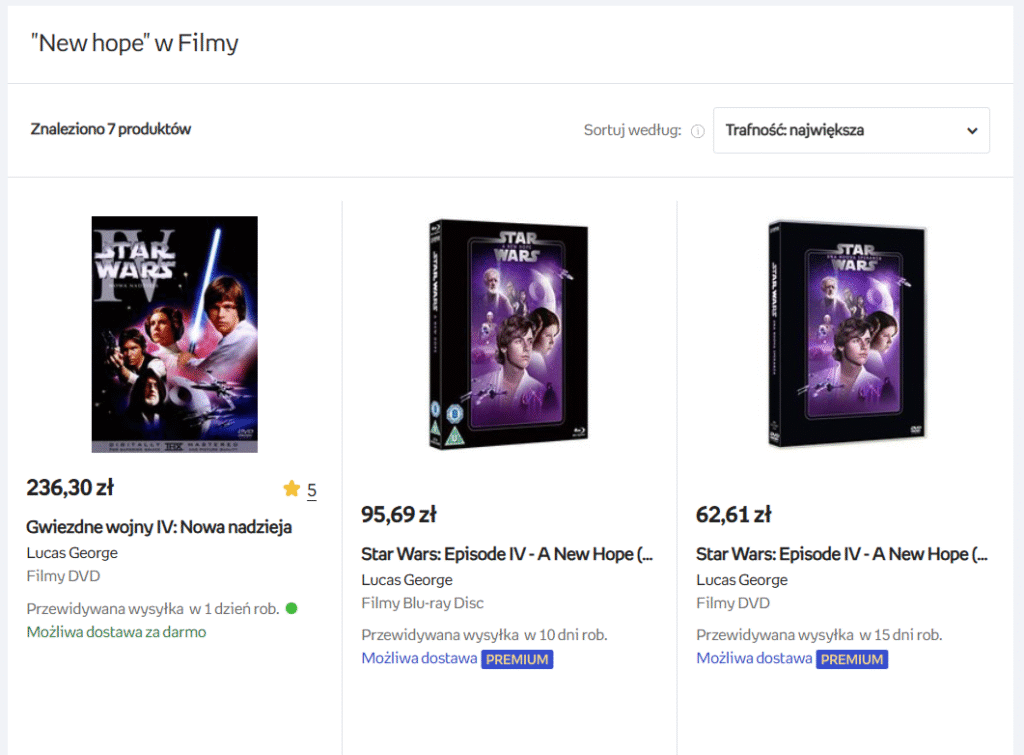Viewport: 1024px width, 755px height.
Task: Open Gwiezdne wojny IV: Nowa nadzieja cover
Action: coord(174,334)
